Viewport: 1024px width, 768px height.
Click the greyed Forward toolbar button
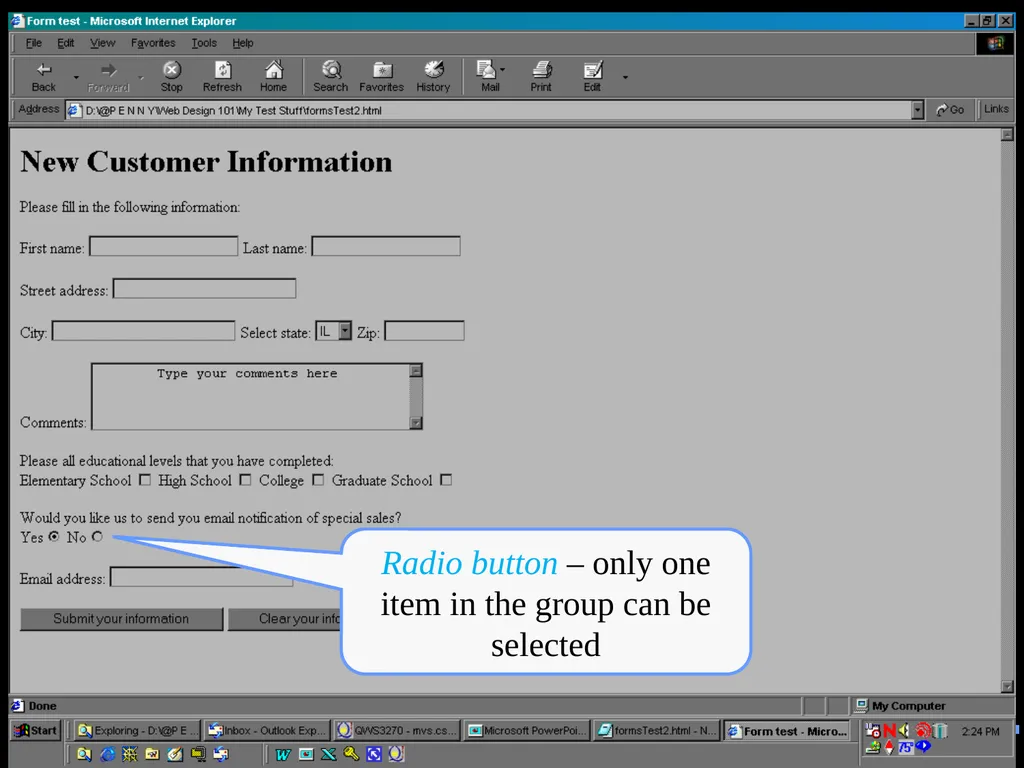pyautogui.click(x=108, y=76)
